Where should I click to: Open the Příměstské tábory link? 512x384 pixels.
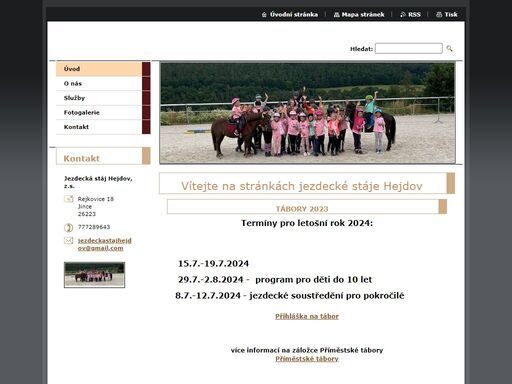307,359
